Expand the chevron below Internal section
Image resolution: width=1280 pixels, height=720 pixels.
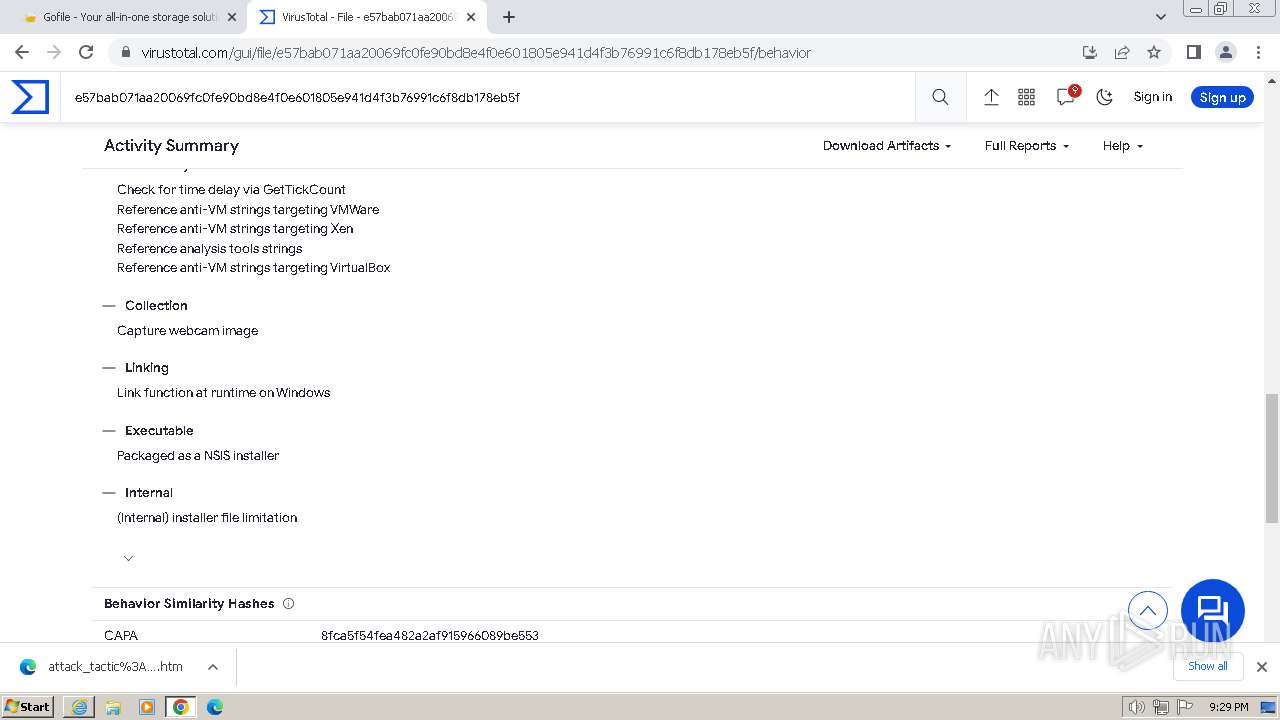(128, 558)
